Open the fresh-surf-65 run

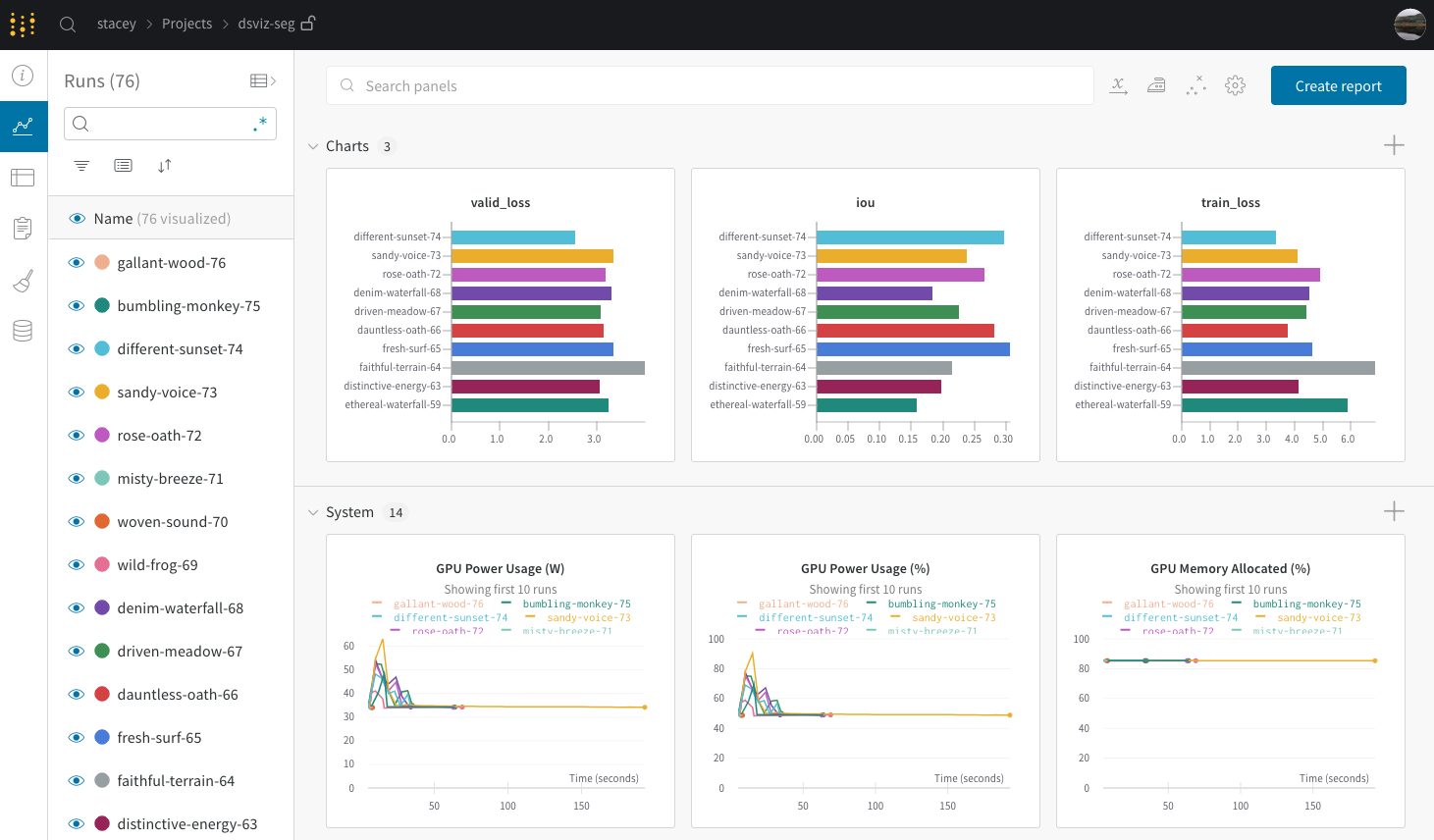[x=159, y=738]
